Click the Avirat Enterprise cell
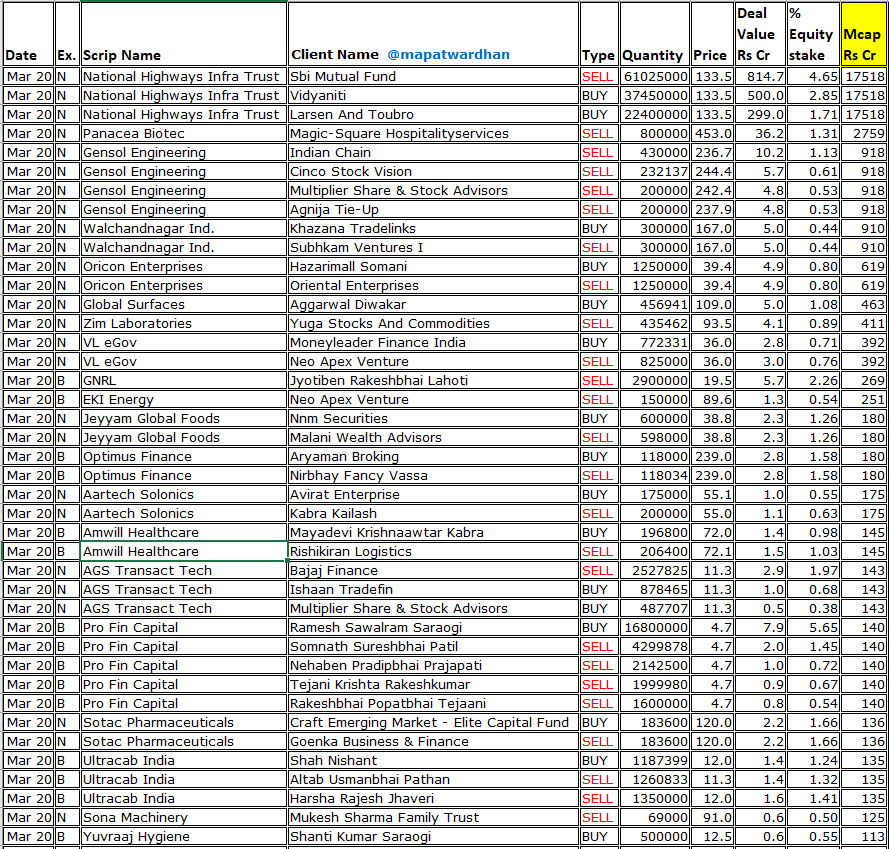The height and width of the screenshot is (849, 889). click(x=433, y=495)
